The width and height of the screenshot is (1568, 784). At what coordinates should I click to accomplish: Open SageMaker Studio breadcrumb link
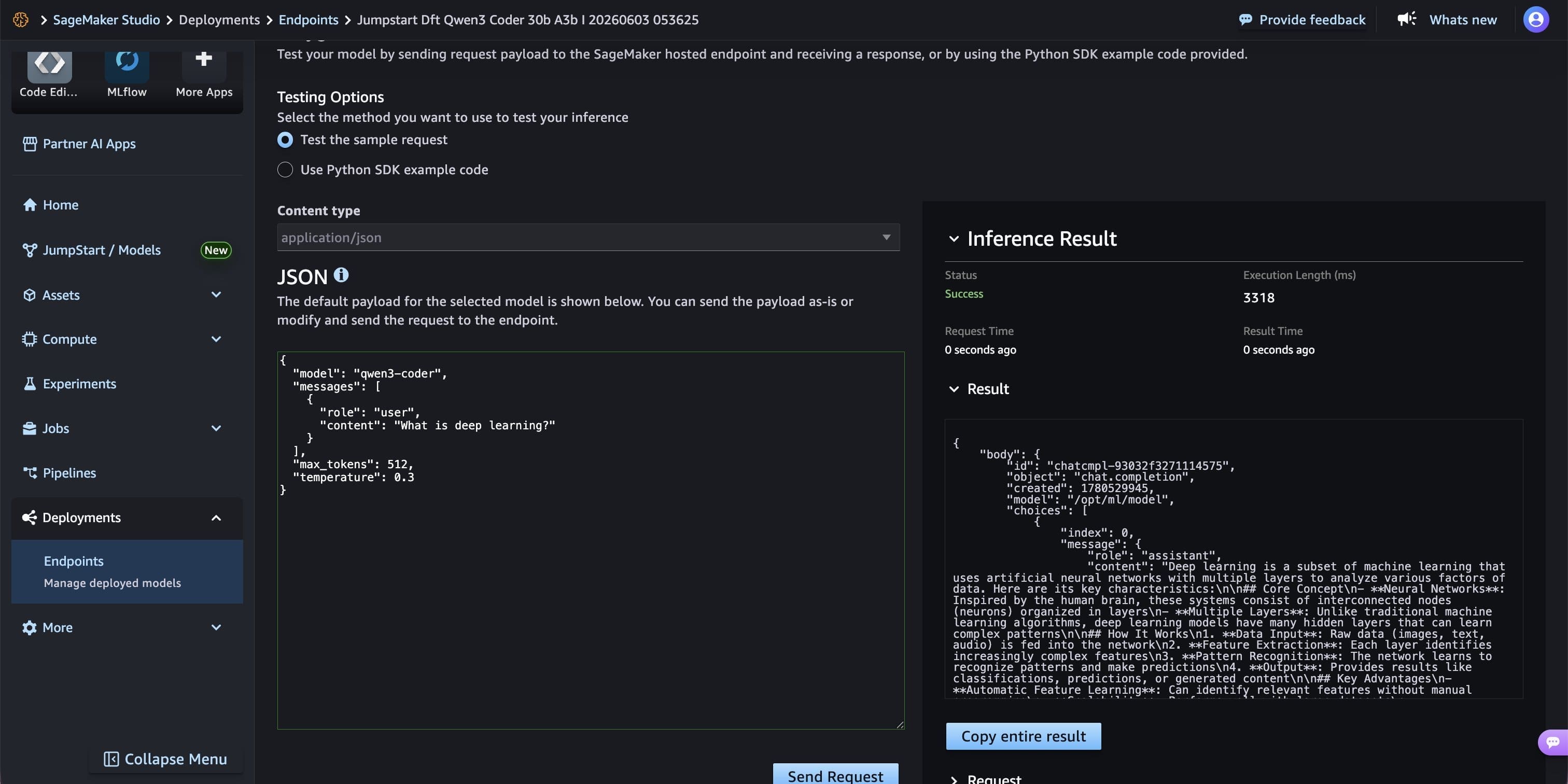[106, 20]
